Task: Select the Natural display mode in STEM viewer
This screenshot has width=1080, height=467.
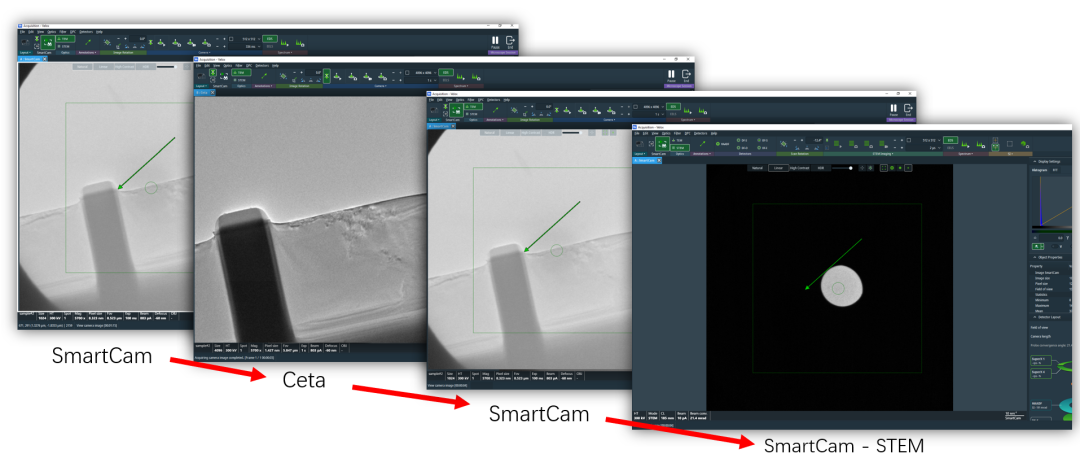Action: (x=759, y=168)
